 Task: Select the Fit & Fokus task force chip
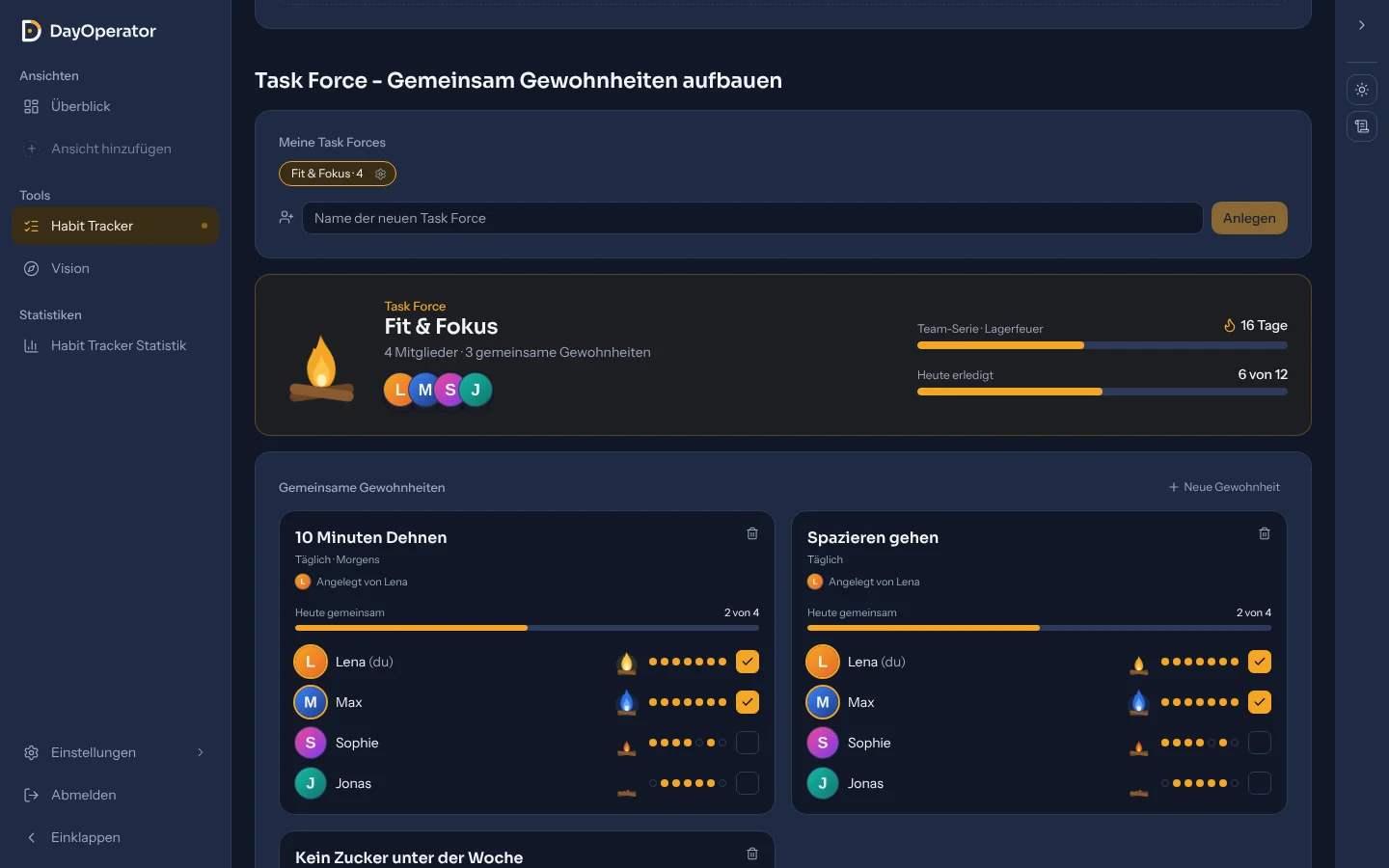338,174
